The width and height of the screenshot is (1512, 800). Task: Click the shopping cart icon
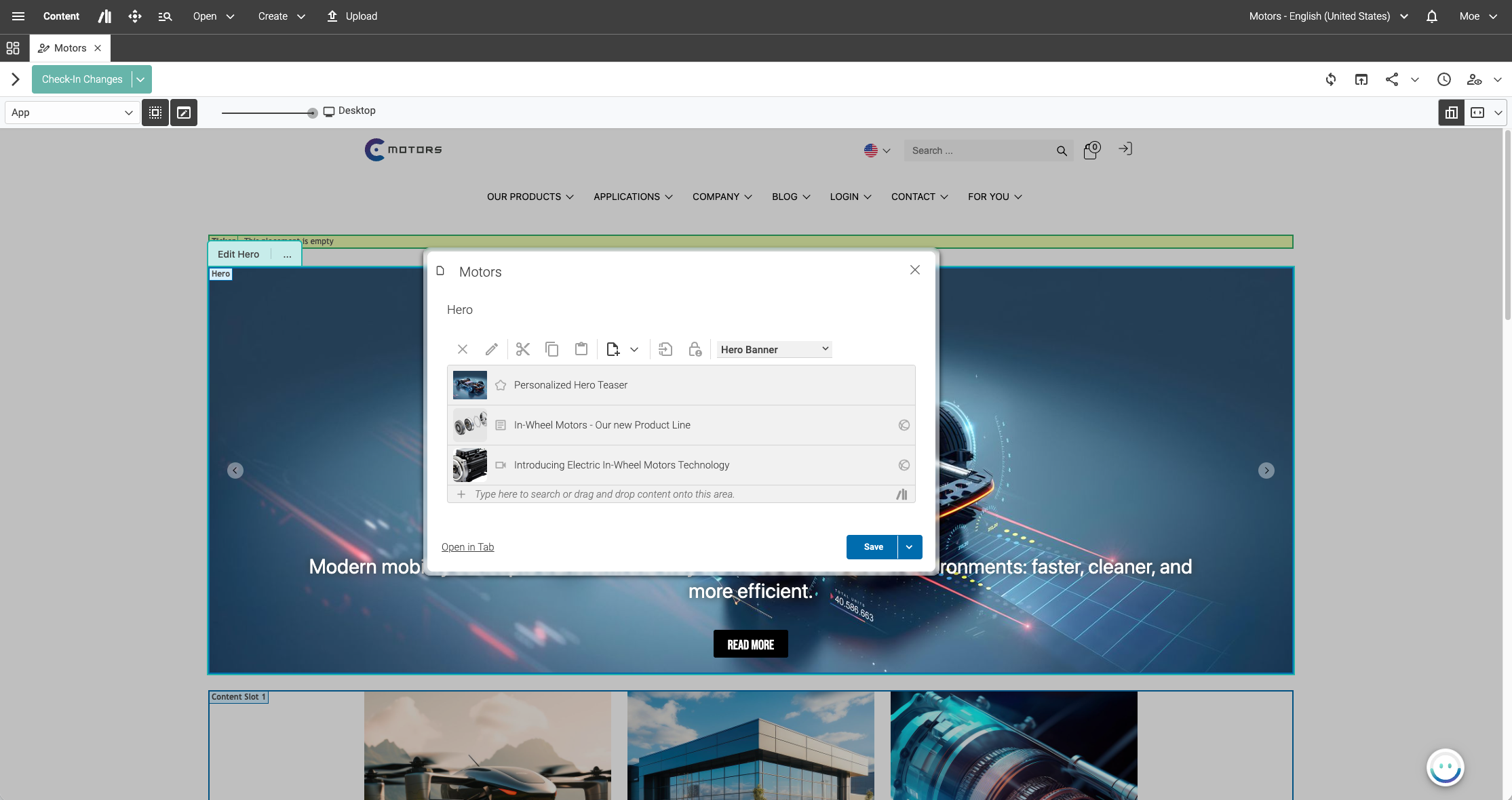click(x=1091, y=150)
